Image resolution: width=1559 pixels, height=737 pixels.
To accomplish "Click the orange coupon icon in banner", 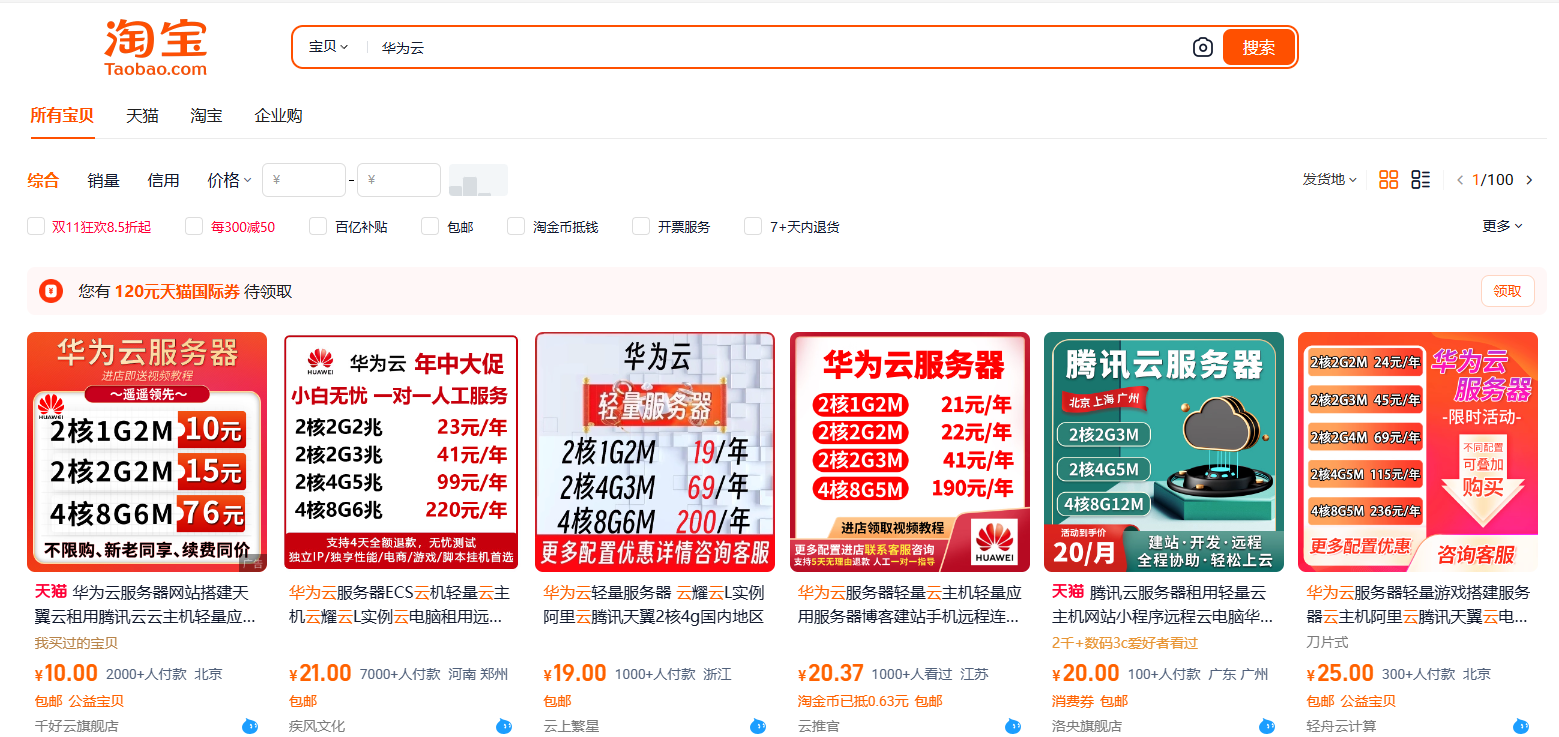I will tap(50, 291).
